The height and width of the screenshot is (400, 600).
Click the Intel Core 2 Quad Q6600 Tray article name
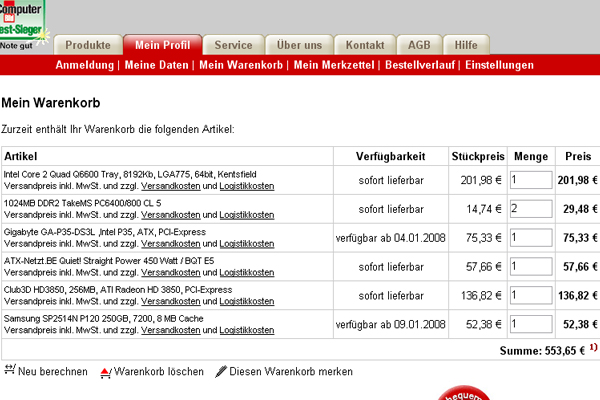coord(130,175)
